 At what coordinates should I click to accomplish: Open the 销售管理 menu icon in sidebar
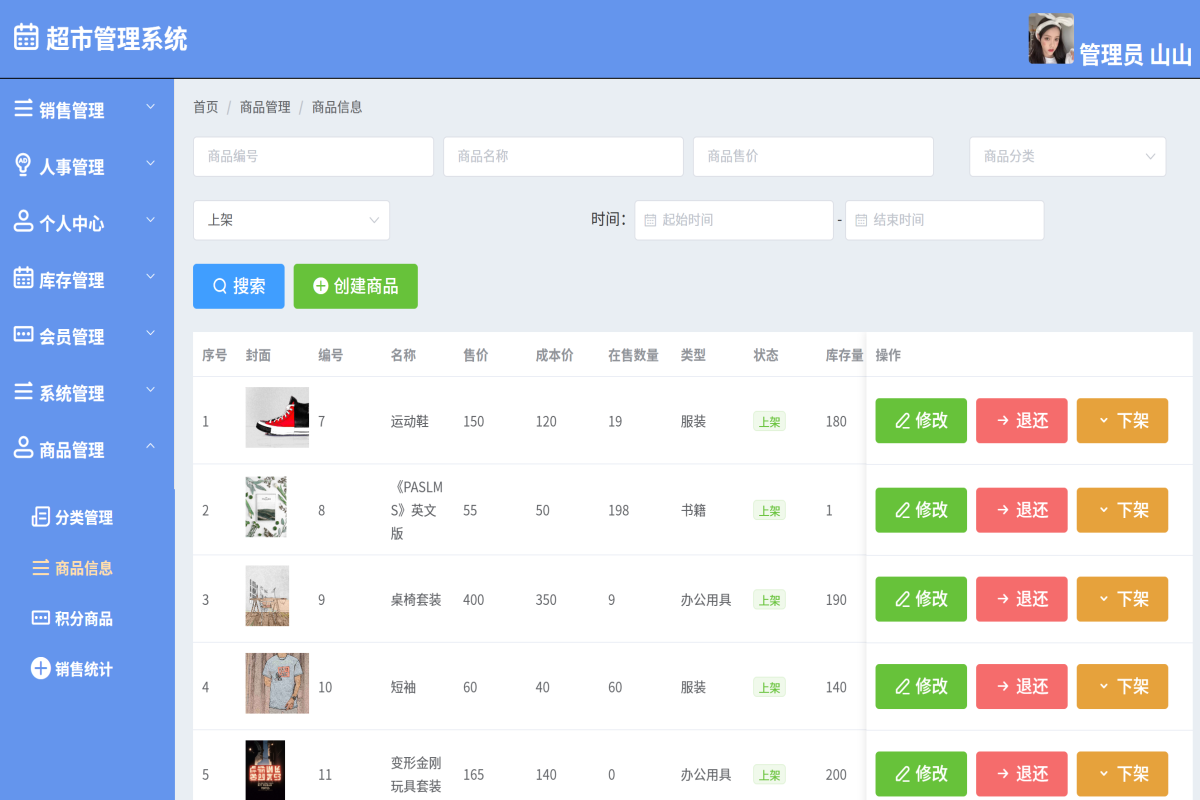coord(22,108)
